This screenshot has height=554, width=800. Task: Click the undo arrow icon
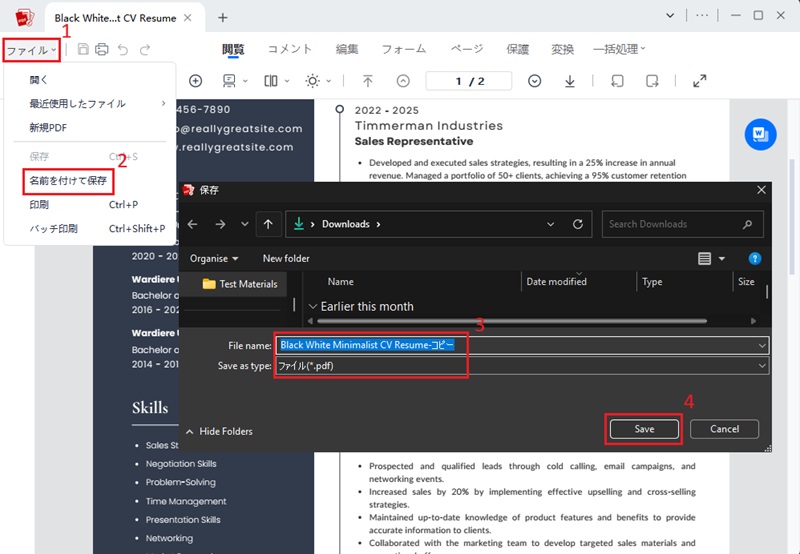123,49
